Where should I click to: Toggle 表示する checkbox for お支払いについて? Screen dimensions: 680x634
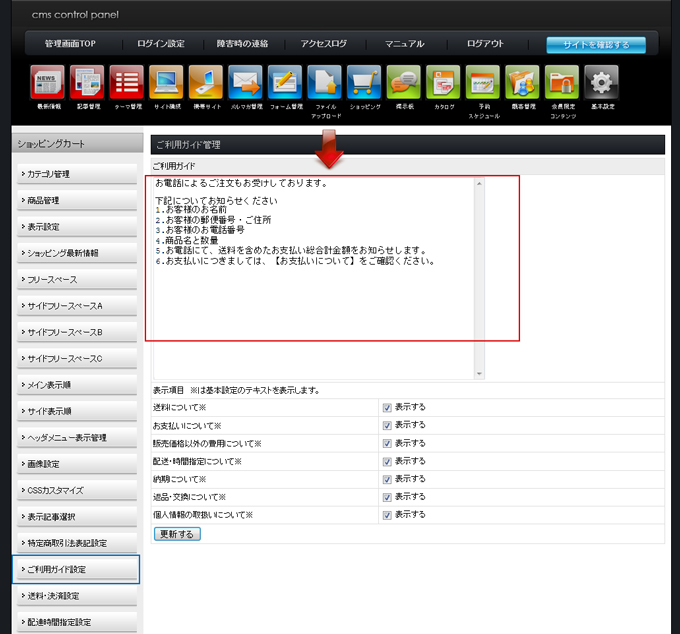[x=386, y=425]
